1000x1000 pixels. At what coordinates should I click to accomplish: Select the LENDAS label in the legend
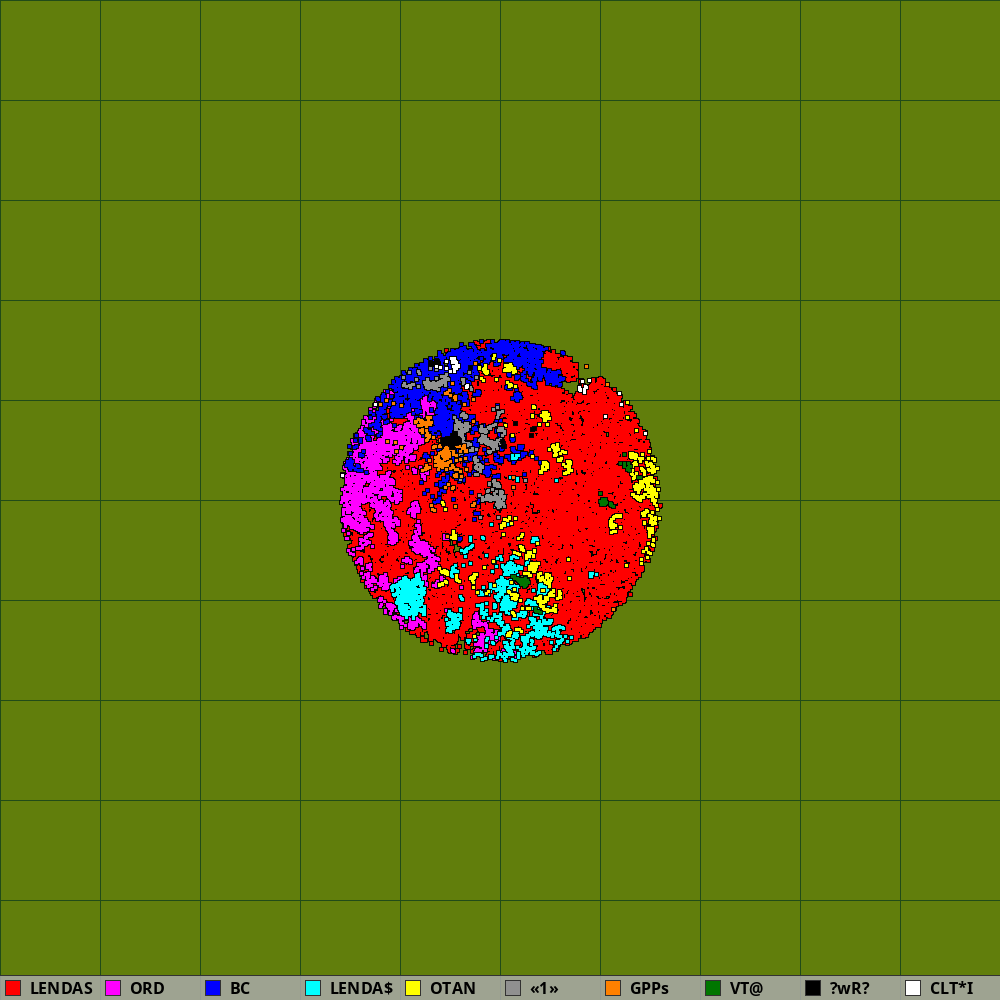click(x=61, y=988)
